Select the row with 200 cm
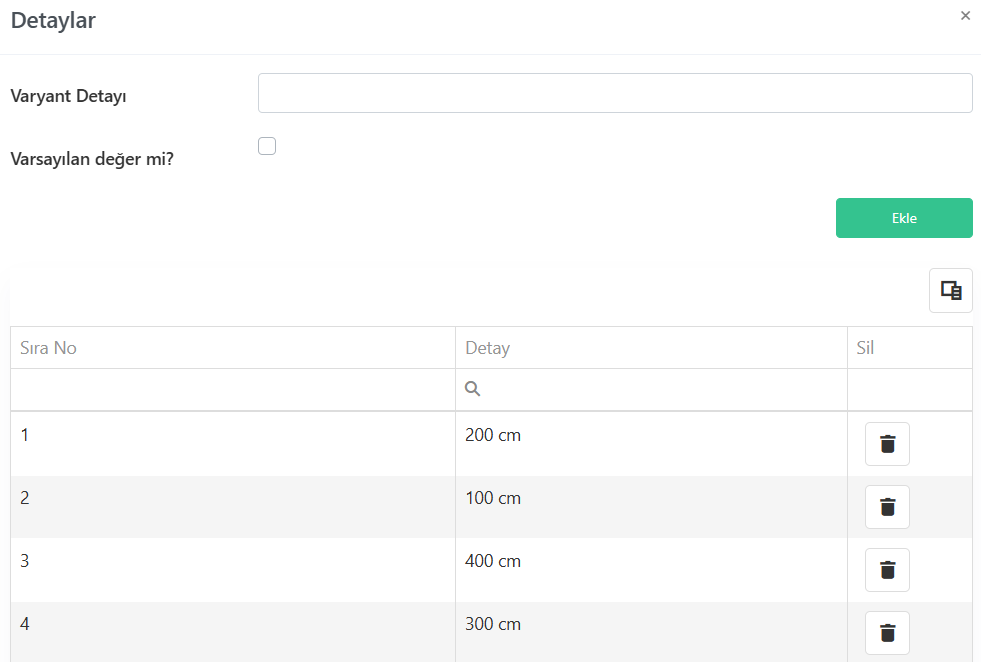The height and width of the screenshot is (662, 981). point(491,444)
